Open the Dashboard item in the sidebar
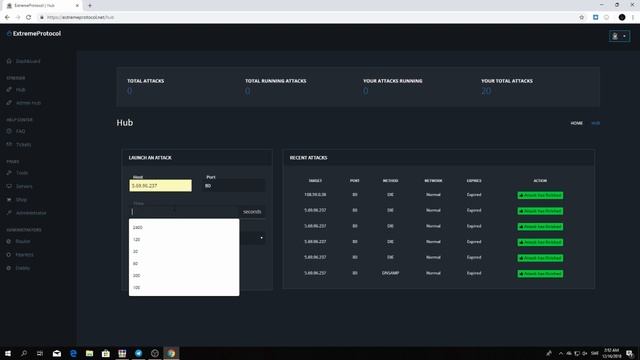640x360 pixels. 24,61
